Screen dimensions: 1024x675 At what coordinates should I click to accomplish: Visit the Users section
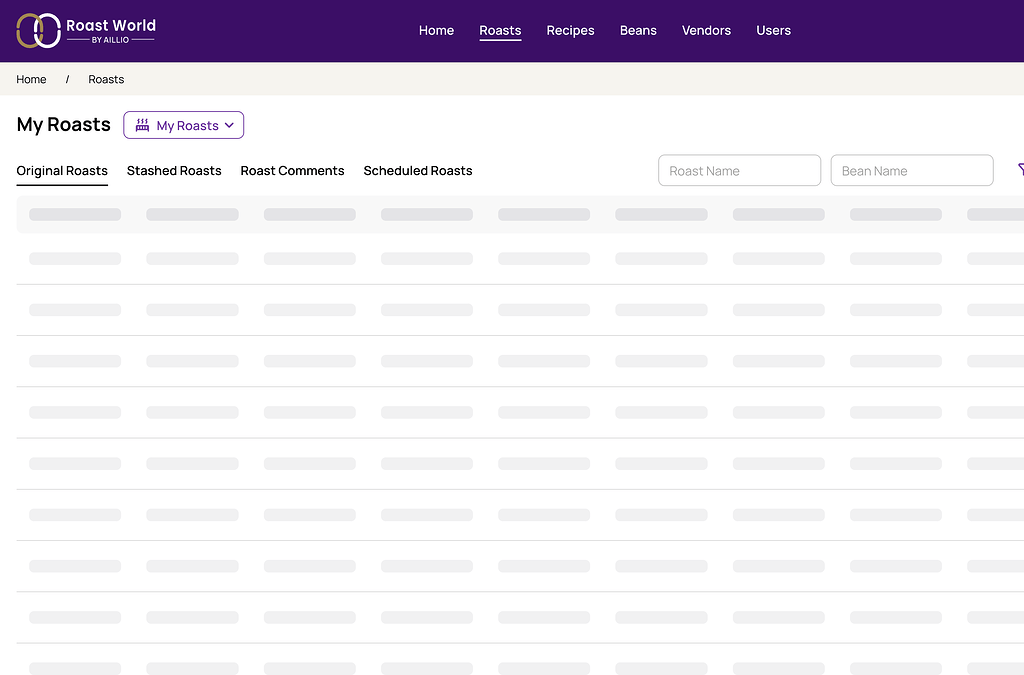point(773,30)
